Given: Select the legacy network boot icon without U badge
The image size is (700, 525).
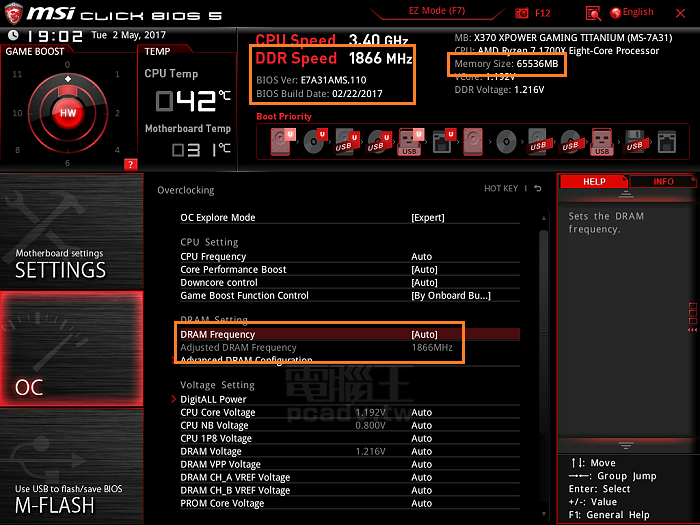Looking at the screenshot, I should coord(667,142).
